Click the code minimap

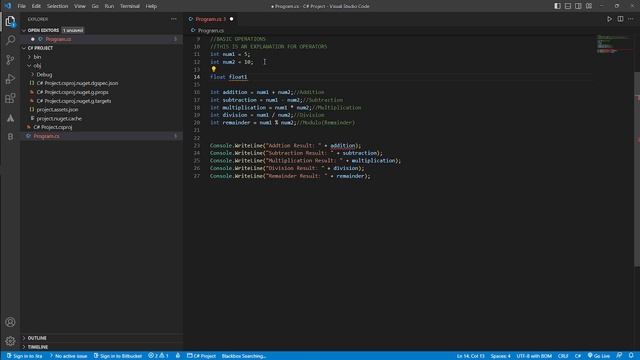(614, 44)
